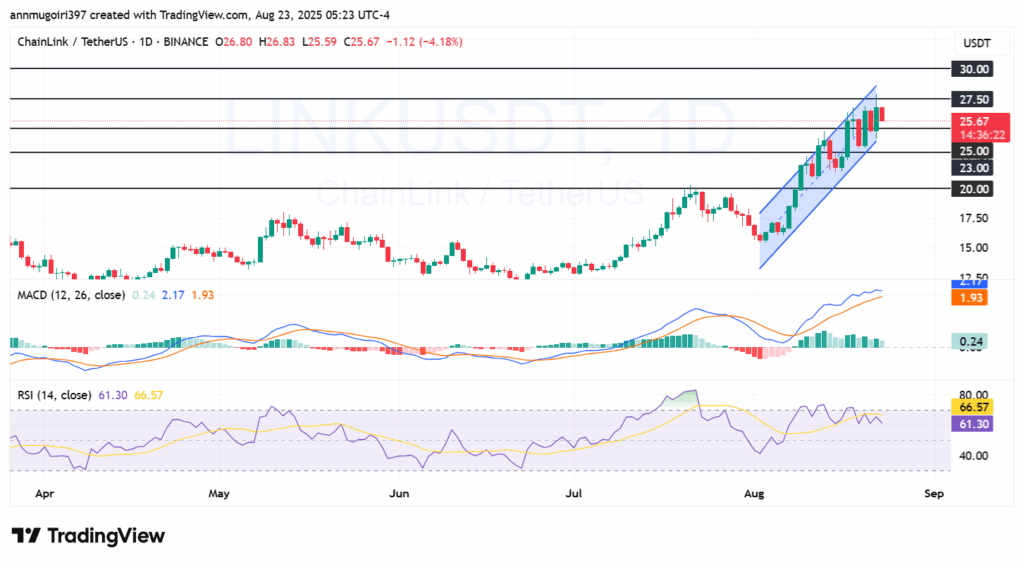Screen dimensions: 1024x565
Task: Click the Apr label on time axis
Action: pyautogui.click(x=44, y=494)
